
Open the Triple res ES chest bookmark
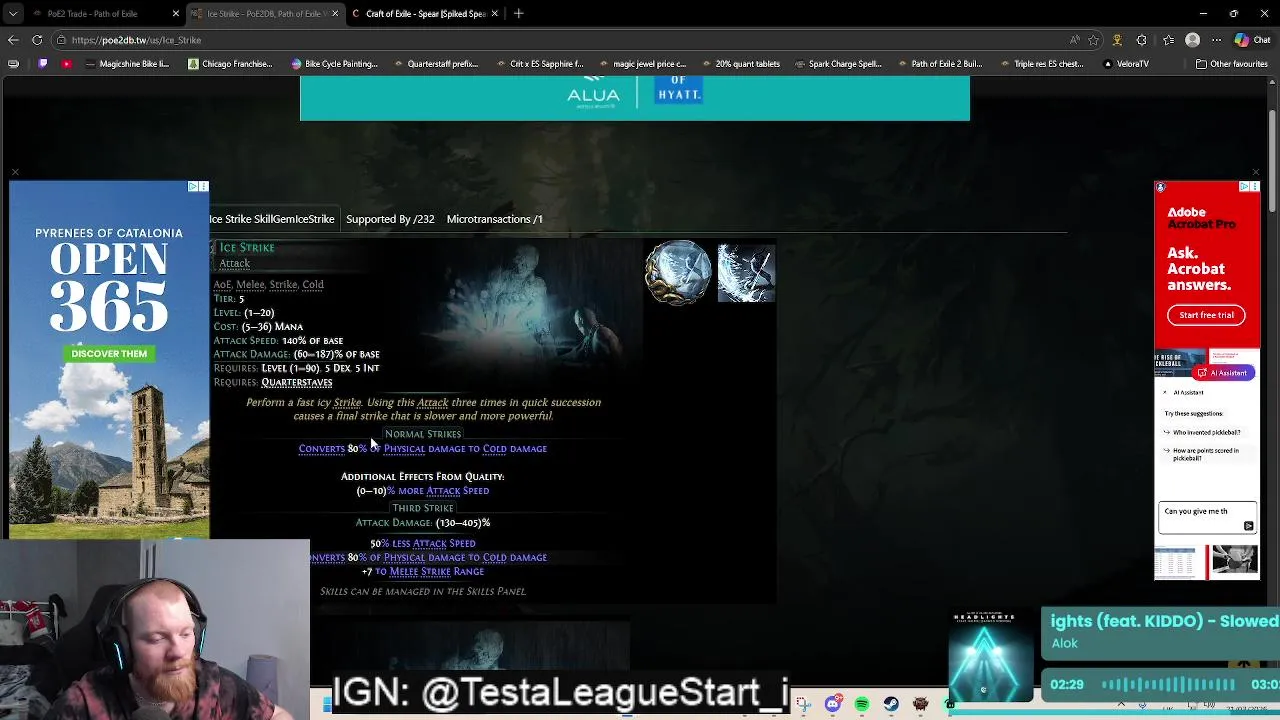pos(1041,64)
